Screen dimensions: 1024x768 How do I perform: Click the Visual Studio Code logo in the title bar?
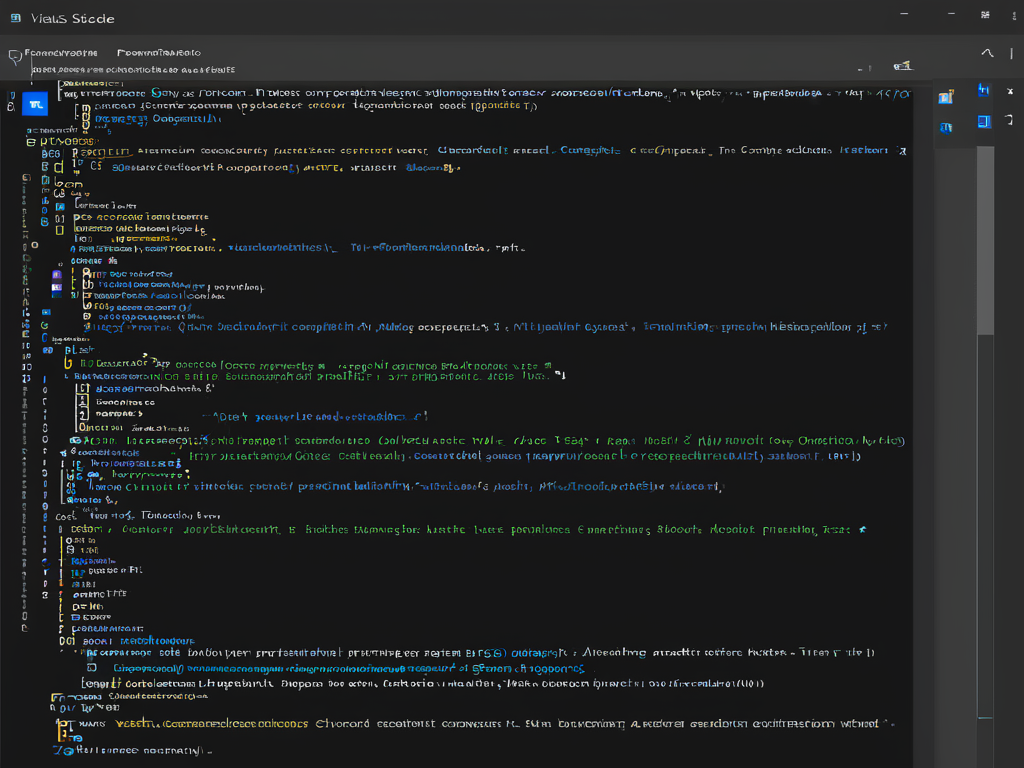click(x=16, y=18)
